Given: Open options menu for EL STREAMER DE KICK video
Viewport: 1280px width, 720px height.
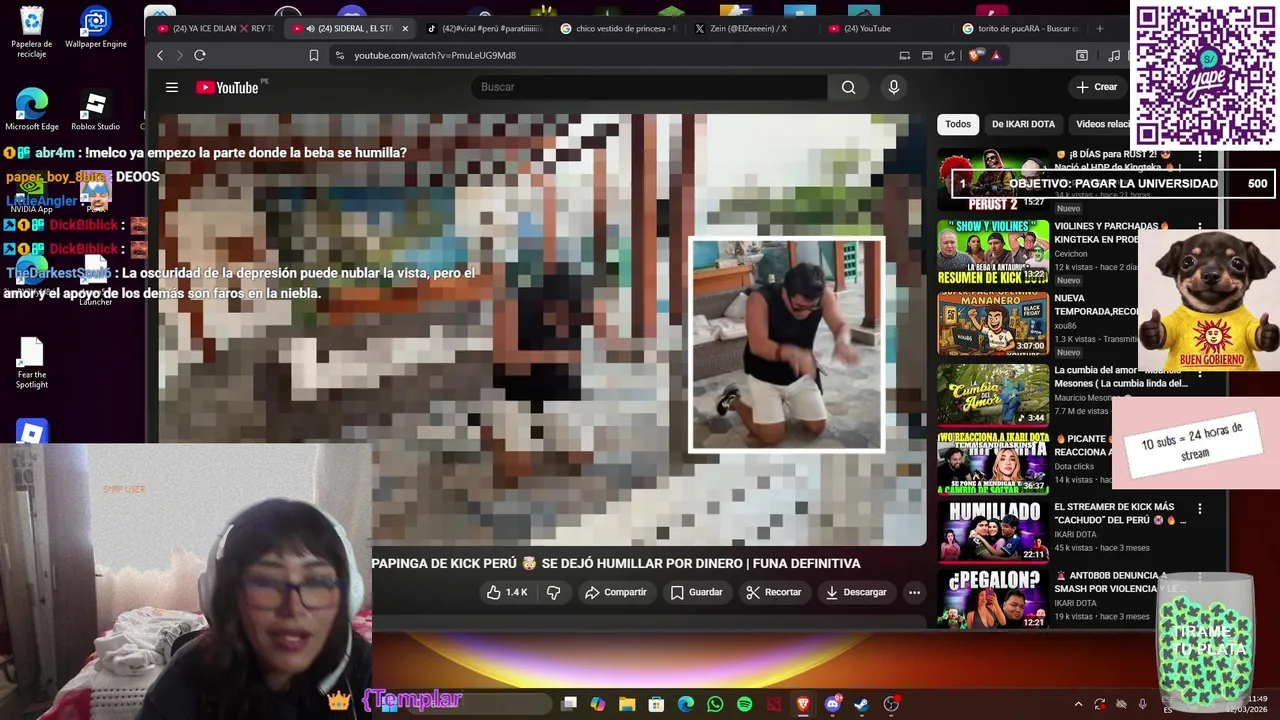Looking at the screenshot, I should click(1199, 509).
